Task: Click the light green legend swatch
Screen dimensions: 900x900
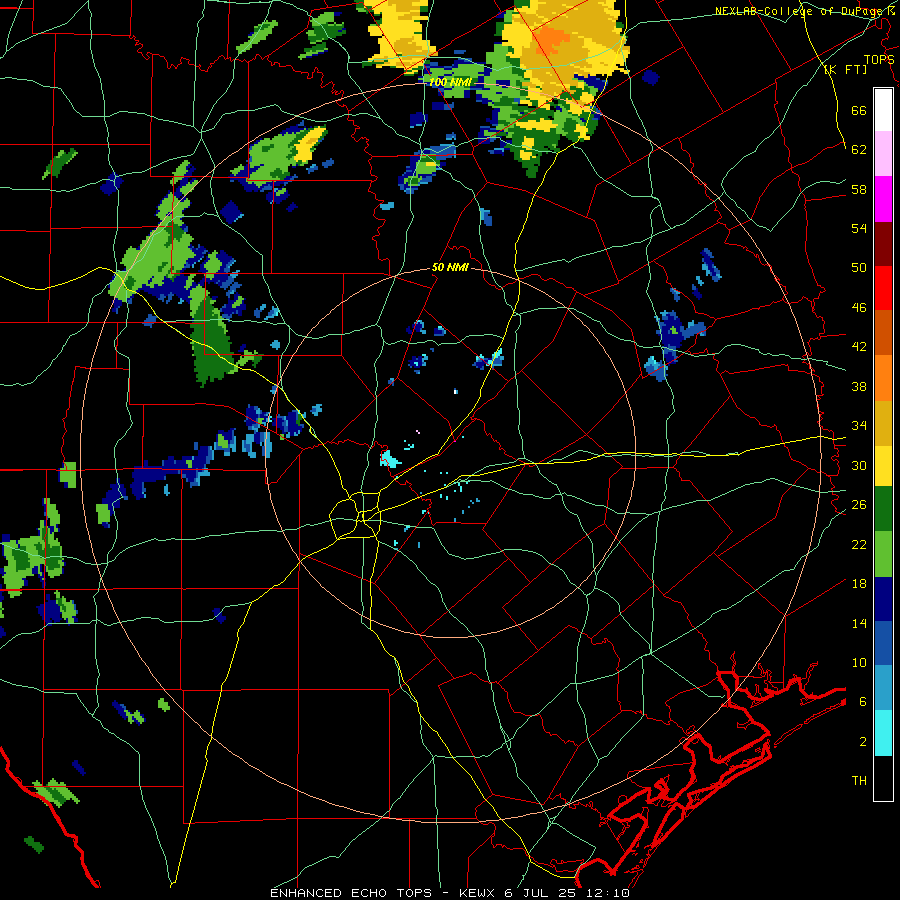Action: (883, 553)
